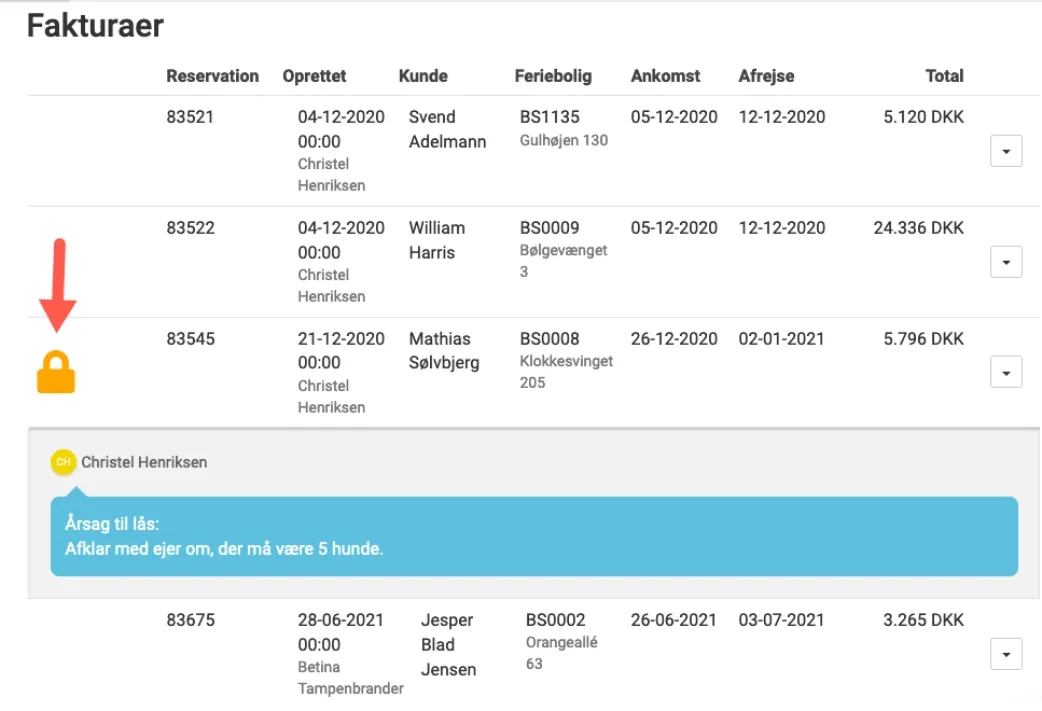The height and width of the screenshot is (711, 1042).
Task: Expand the dropdown for reservation 83675
Action: [1005, 655]
